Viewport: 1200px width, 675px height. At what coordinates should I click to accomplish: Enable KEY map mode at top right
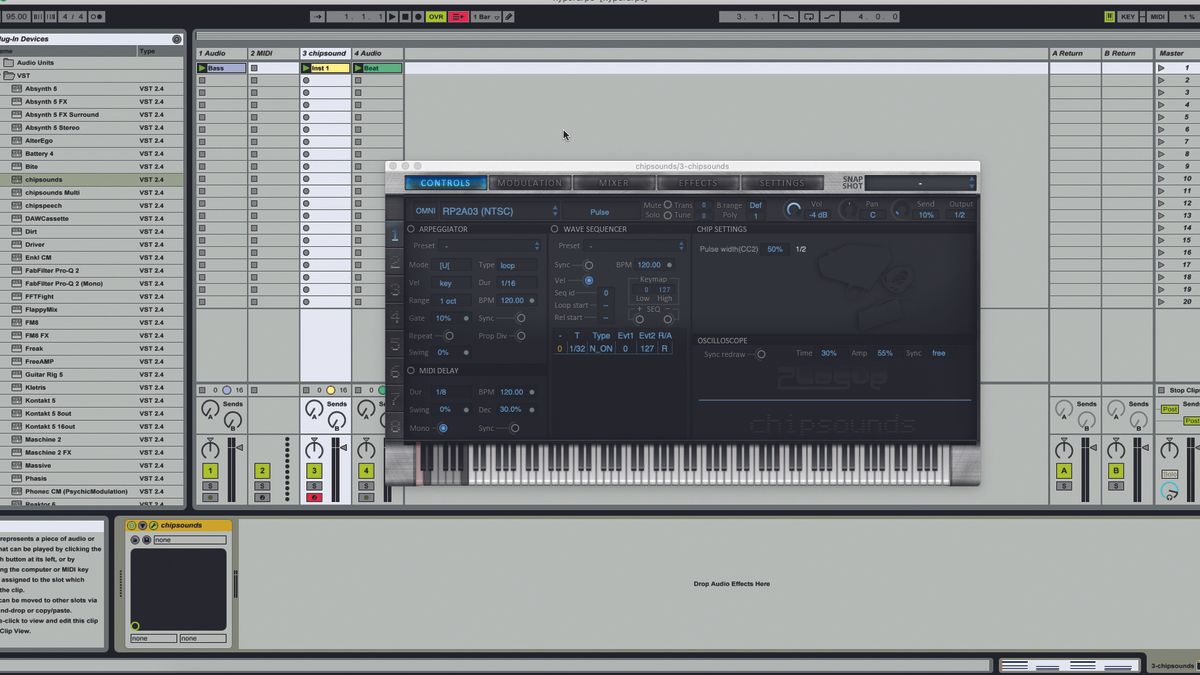[1128, 16]
